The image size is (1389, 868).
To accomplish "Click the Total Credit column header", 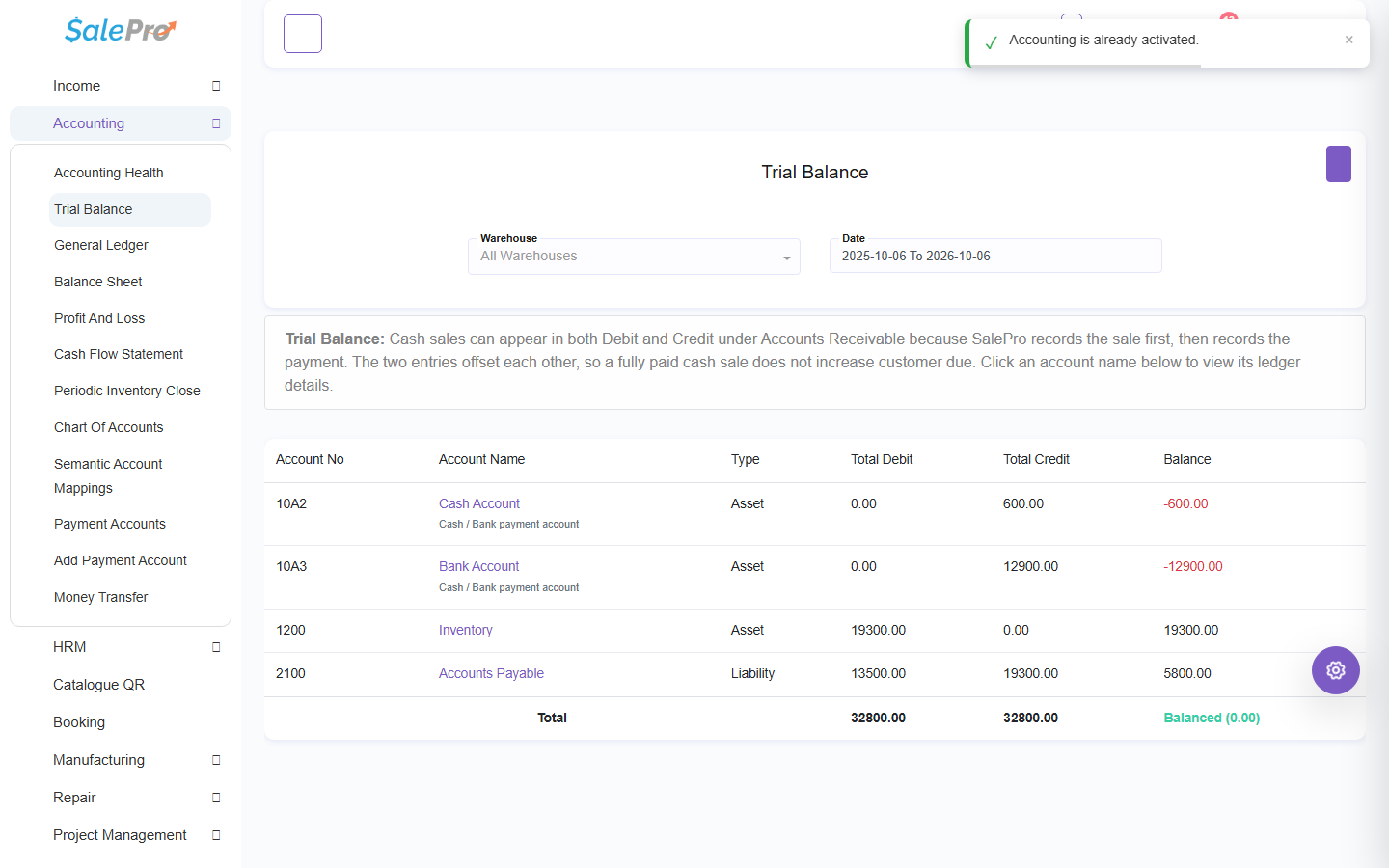I will 1037,459.
